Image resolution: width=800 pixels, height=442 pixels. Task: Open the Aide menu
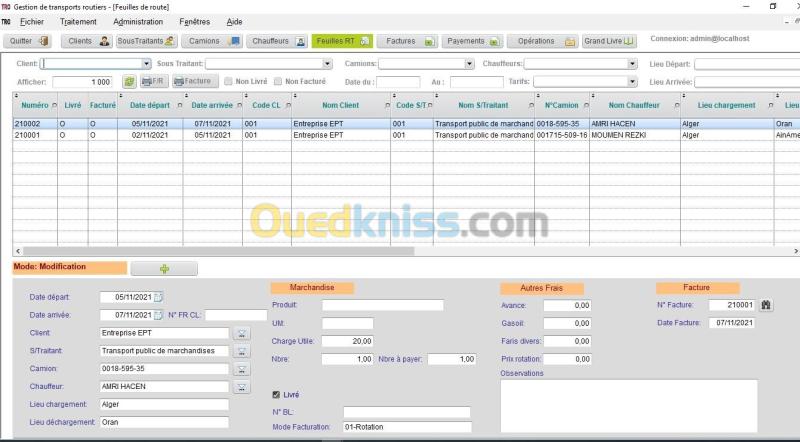(234, 22)
